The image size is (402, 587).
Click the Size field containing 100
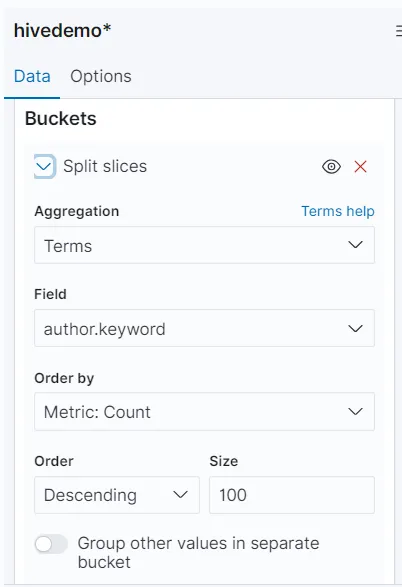[x=292, y=495]
